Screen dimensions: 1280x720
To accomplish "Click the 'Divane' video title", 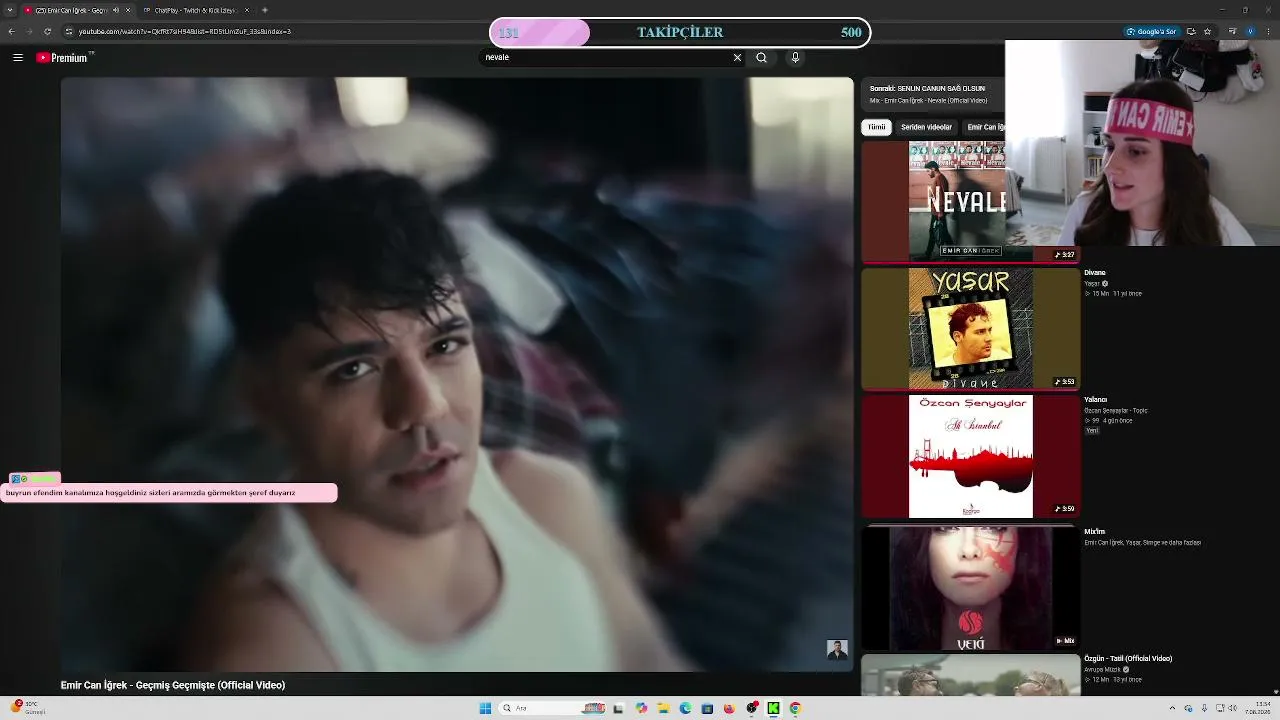I will 1095,273.
